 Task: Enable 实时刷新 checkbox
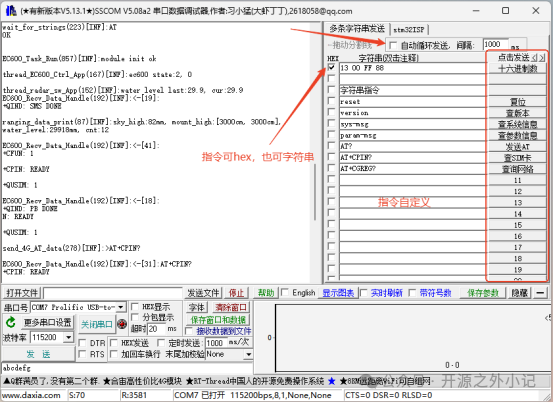coord(363,292)
